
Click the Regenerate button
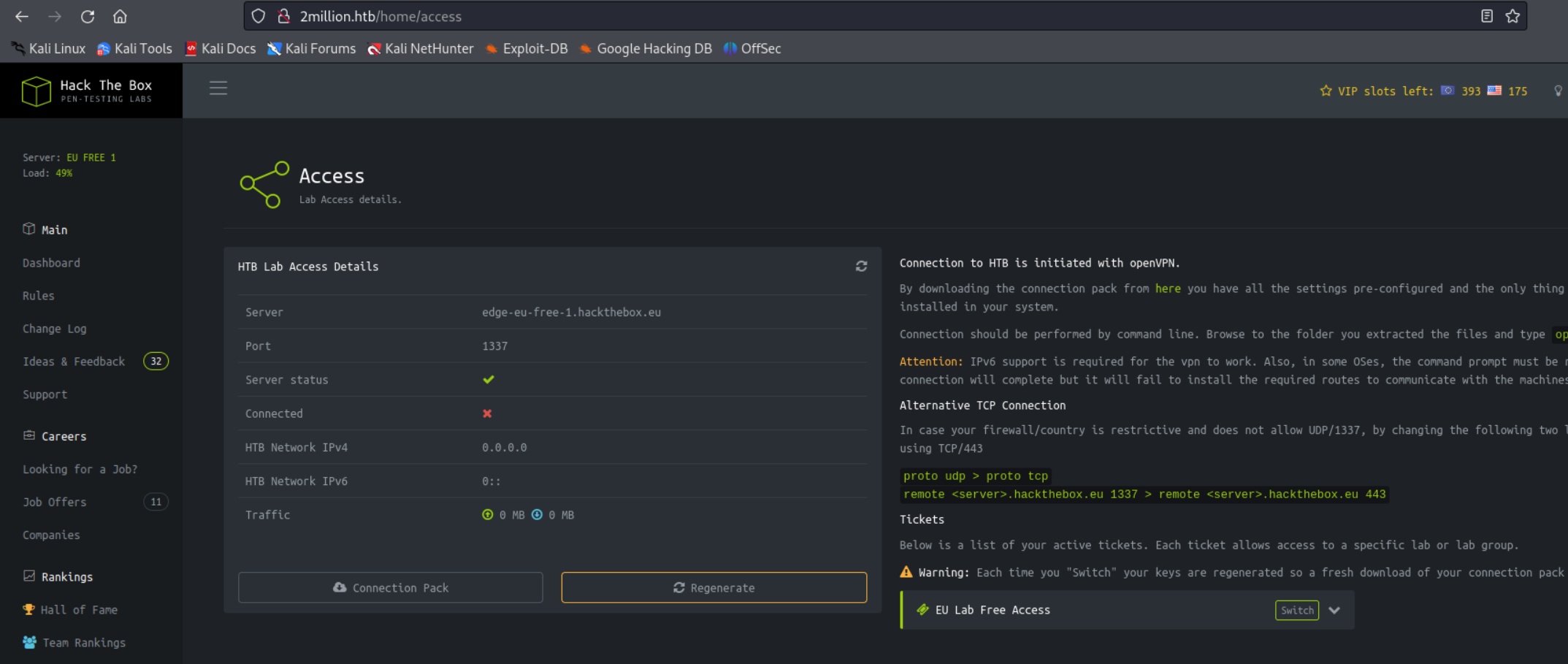pos(714,587)
